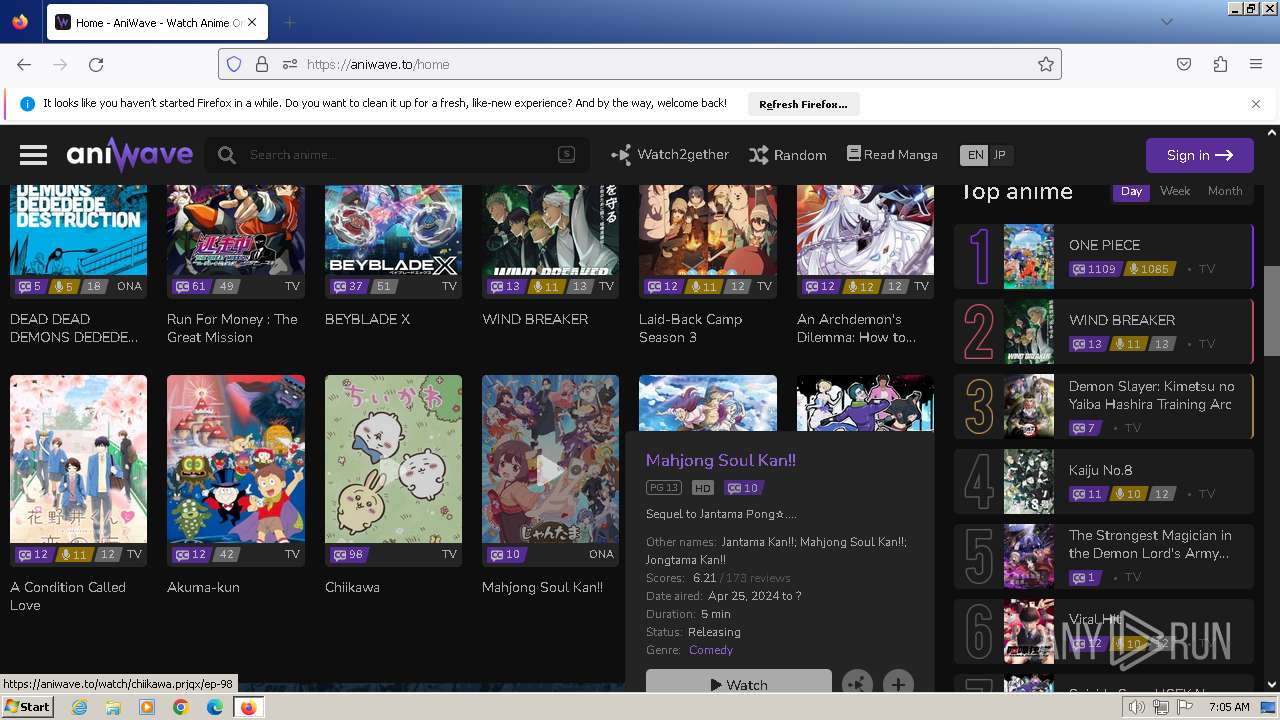Click the site lock icon

(x=262, y=64)
